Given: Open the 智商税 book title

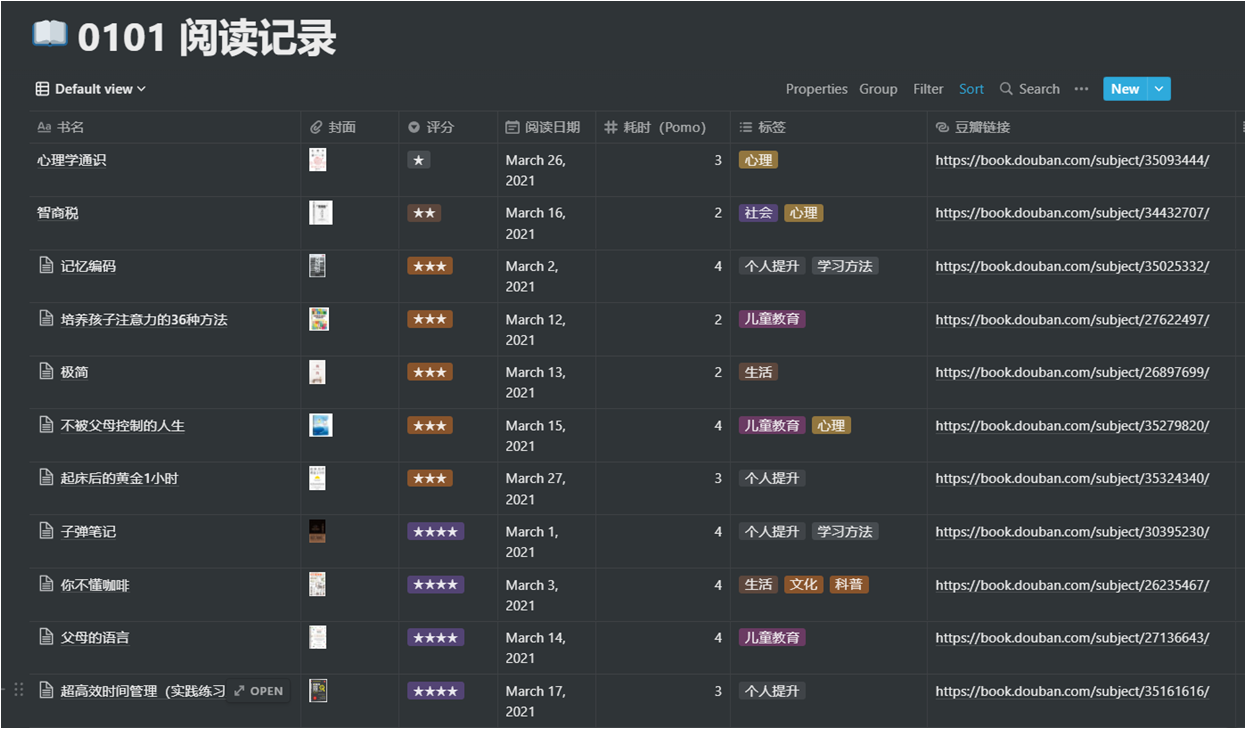Looking at the screenshot, I should pos(58,213).
